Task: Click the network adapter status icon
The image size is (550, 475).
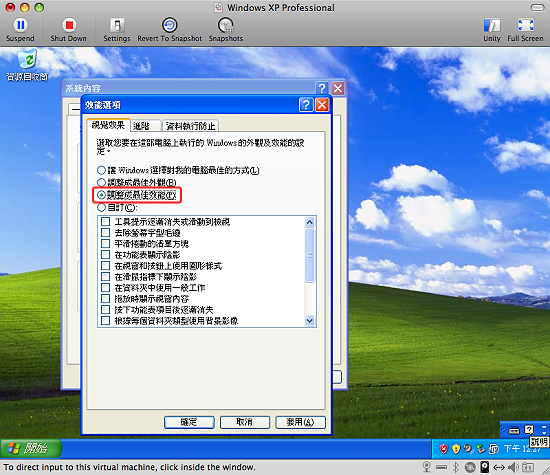Action: coord(499,467)
